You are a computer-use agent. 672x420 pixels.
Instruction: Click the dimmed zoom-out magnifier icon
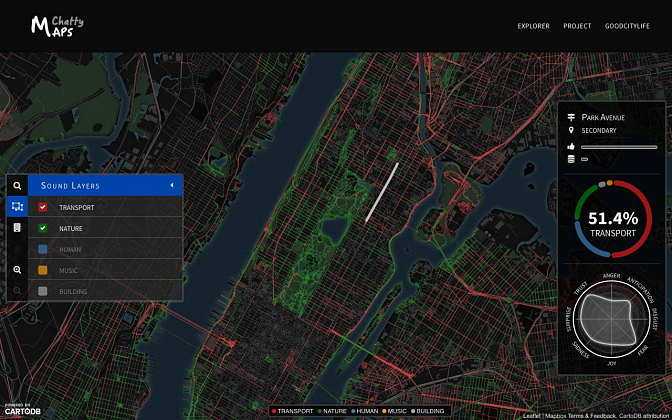[17, 291]
